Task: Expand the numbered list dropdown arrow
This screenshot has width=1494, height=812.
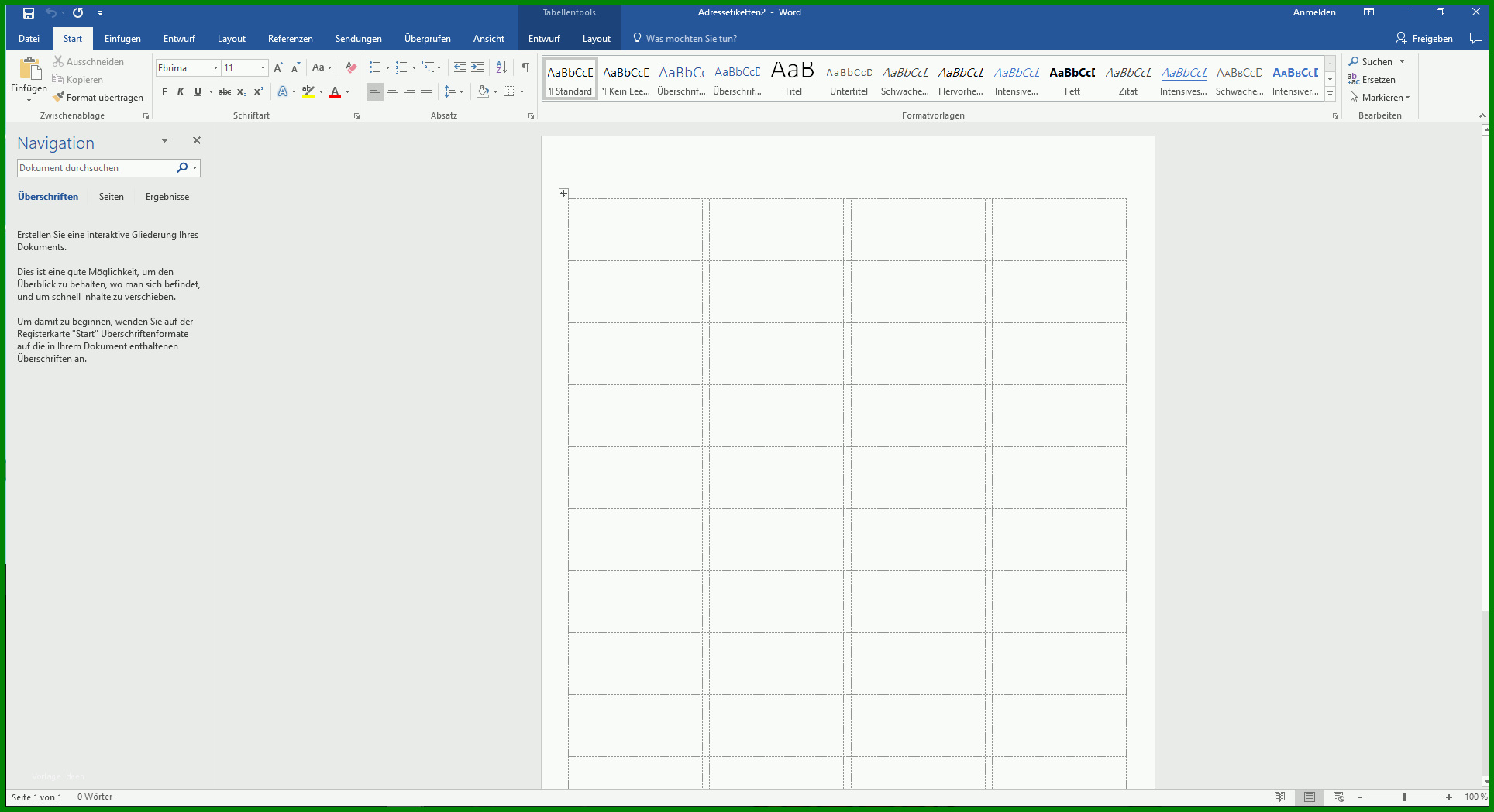Action: [414, 67]
